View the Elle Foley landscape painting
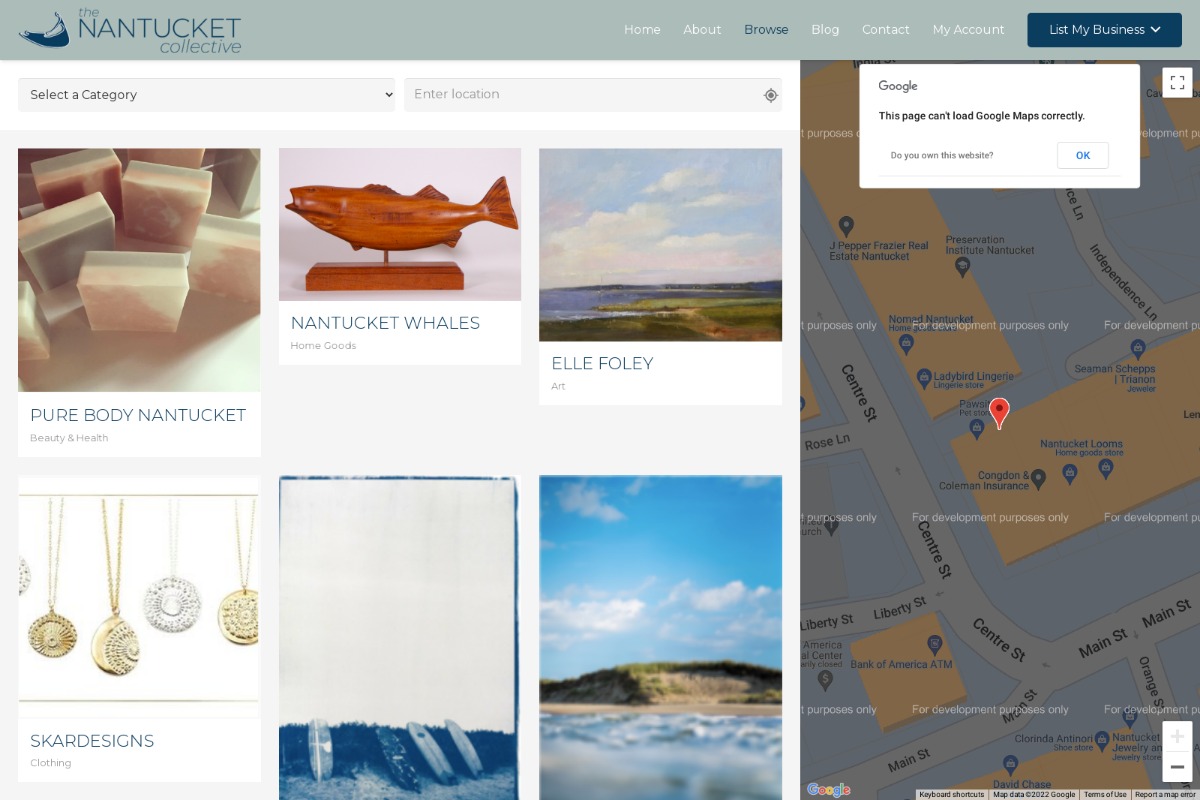The image size is (1200, 800). pyautogui.click(x=660, y=245)
